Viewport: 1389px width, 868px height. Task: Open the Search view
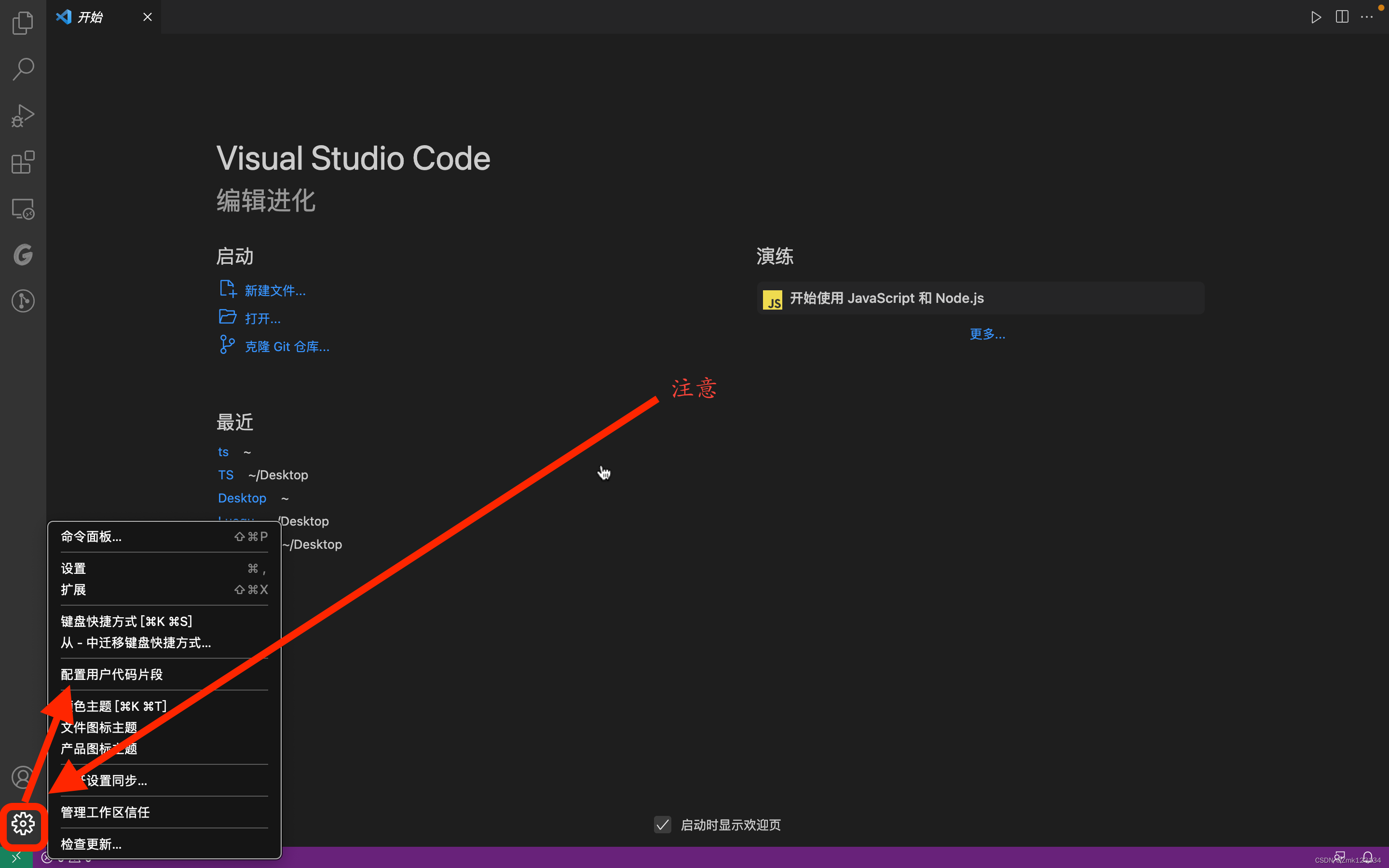(x=22, y=68)
